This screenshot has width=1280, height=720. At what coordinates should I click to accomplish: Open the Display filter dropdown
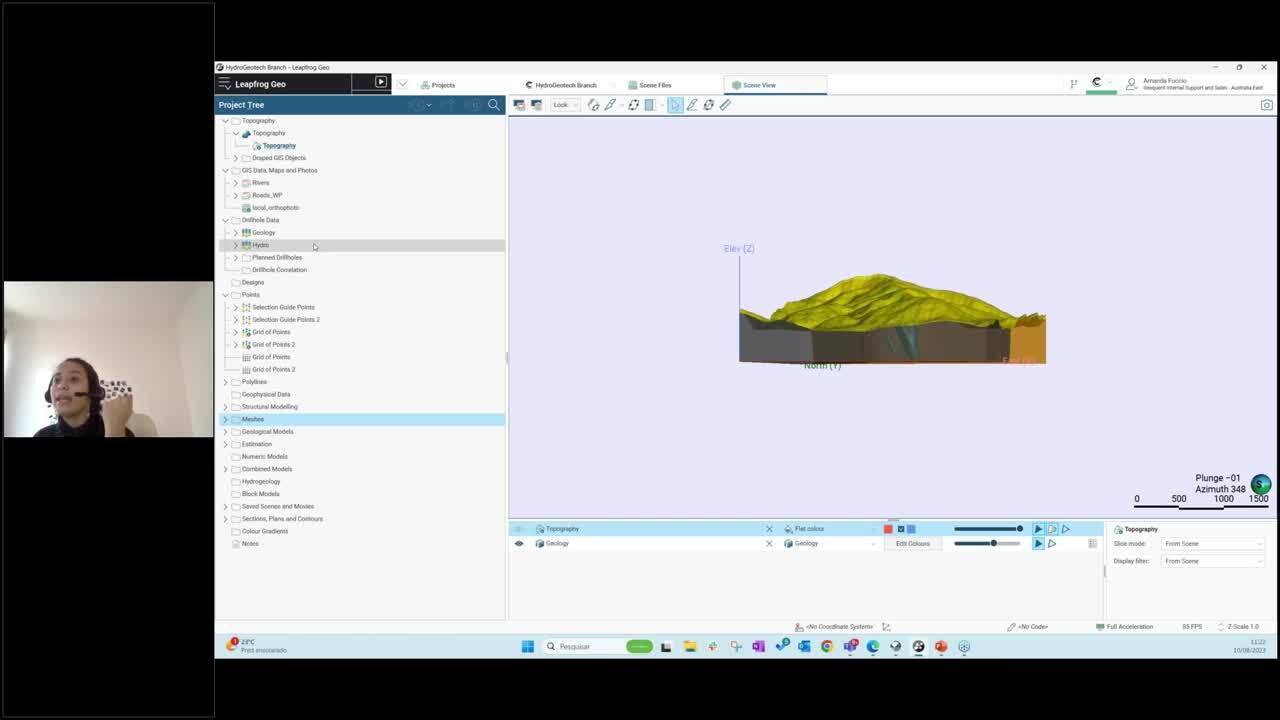coord(1214,561)
